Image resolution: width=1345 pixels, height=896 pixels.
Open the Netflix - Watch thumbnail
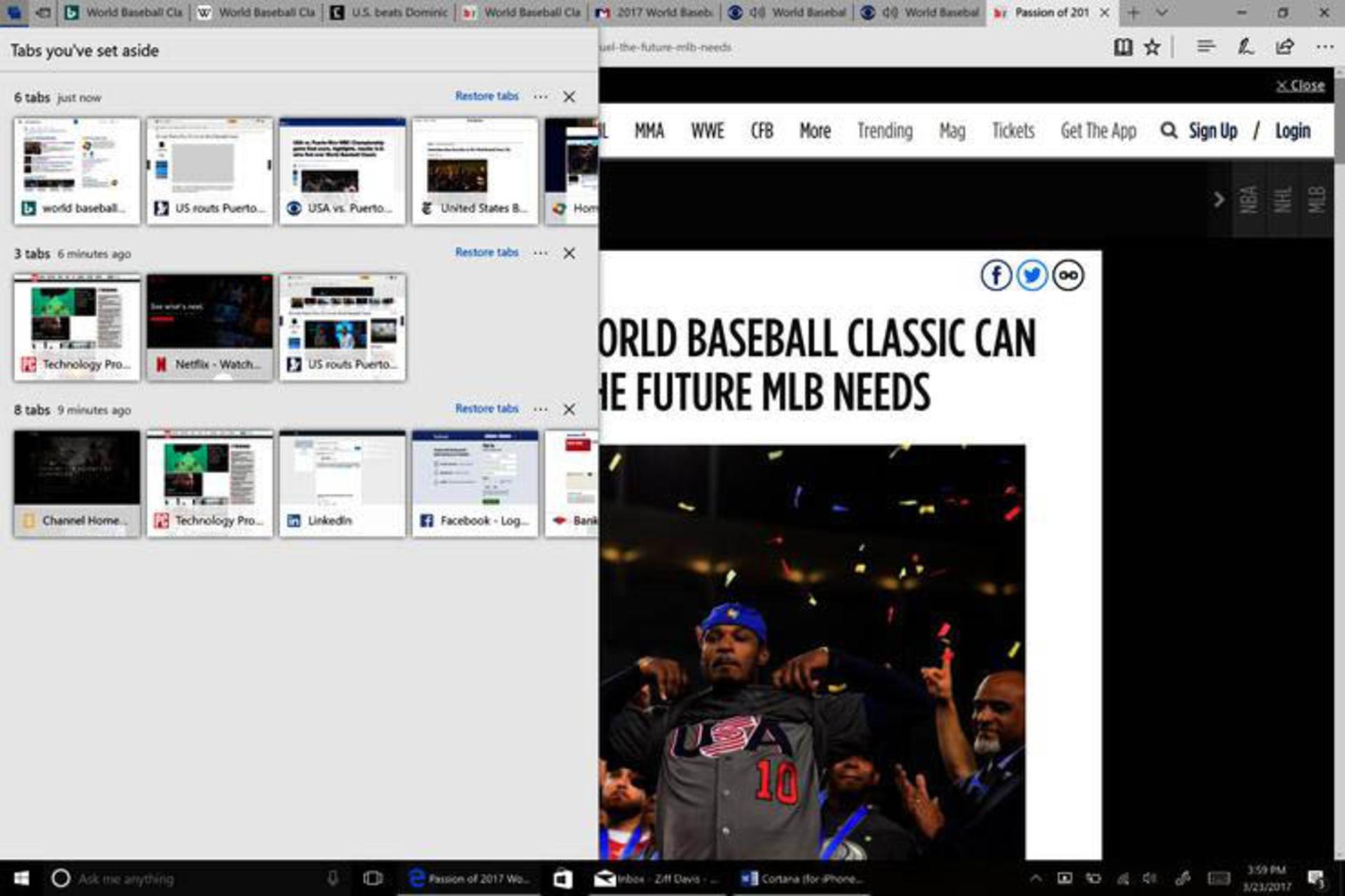click(x=209, y=327)
